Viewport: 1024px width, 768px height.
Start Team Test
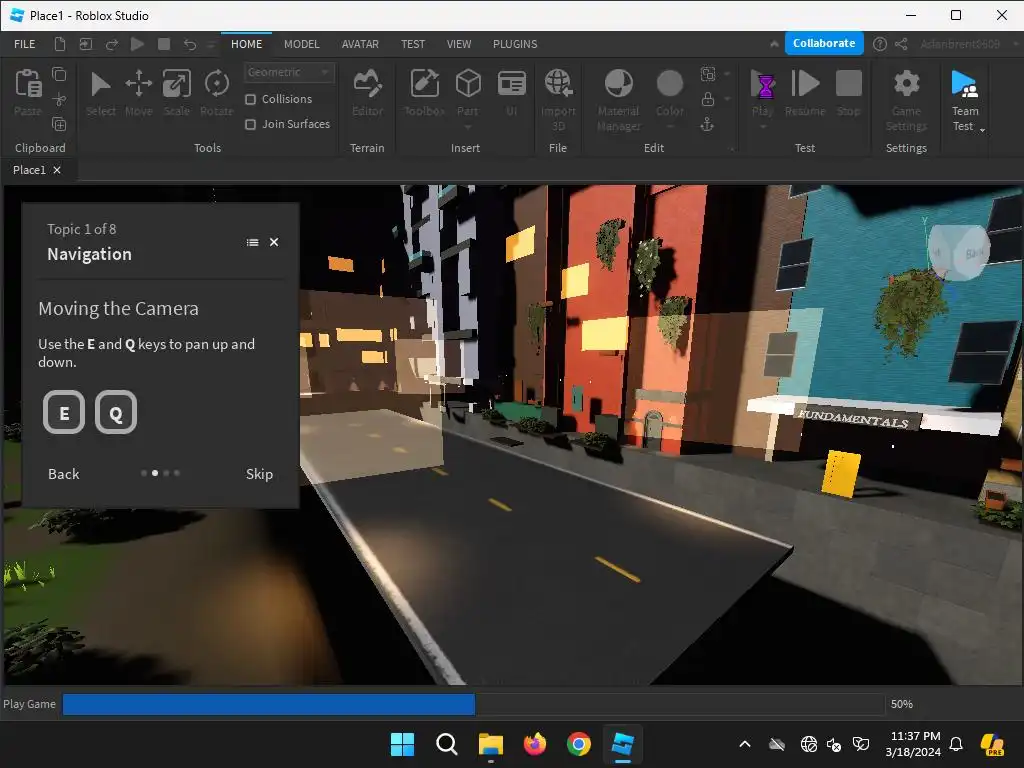pyautogui.click(x=965, y=84)
